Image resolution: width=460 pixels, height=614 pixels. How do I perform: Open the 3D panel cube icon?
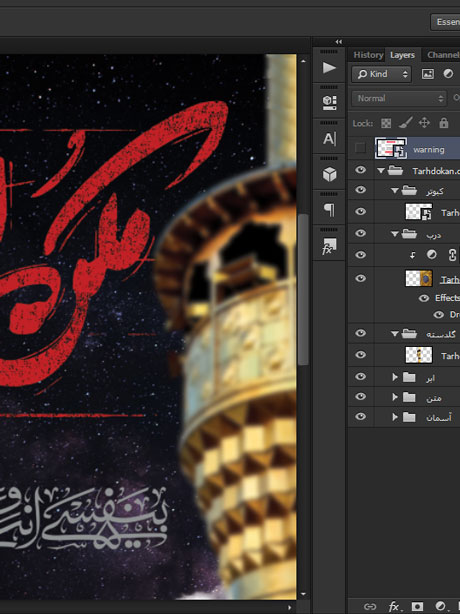pos(329,174)
